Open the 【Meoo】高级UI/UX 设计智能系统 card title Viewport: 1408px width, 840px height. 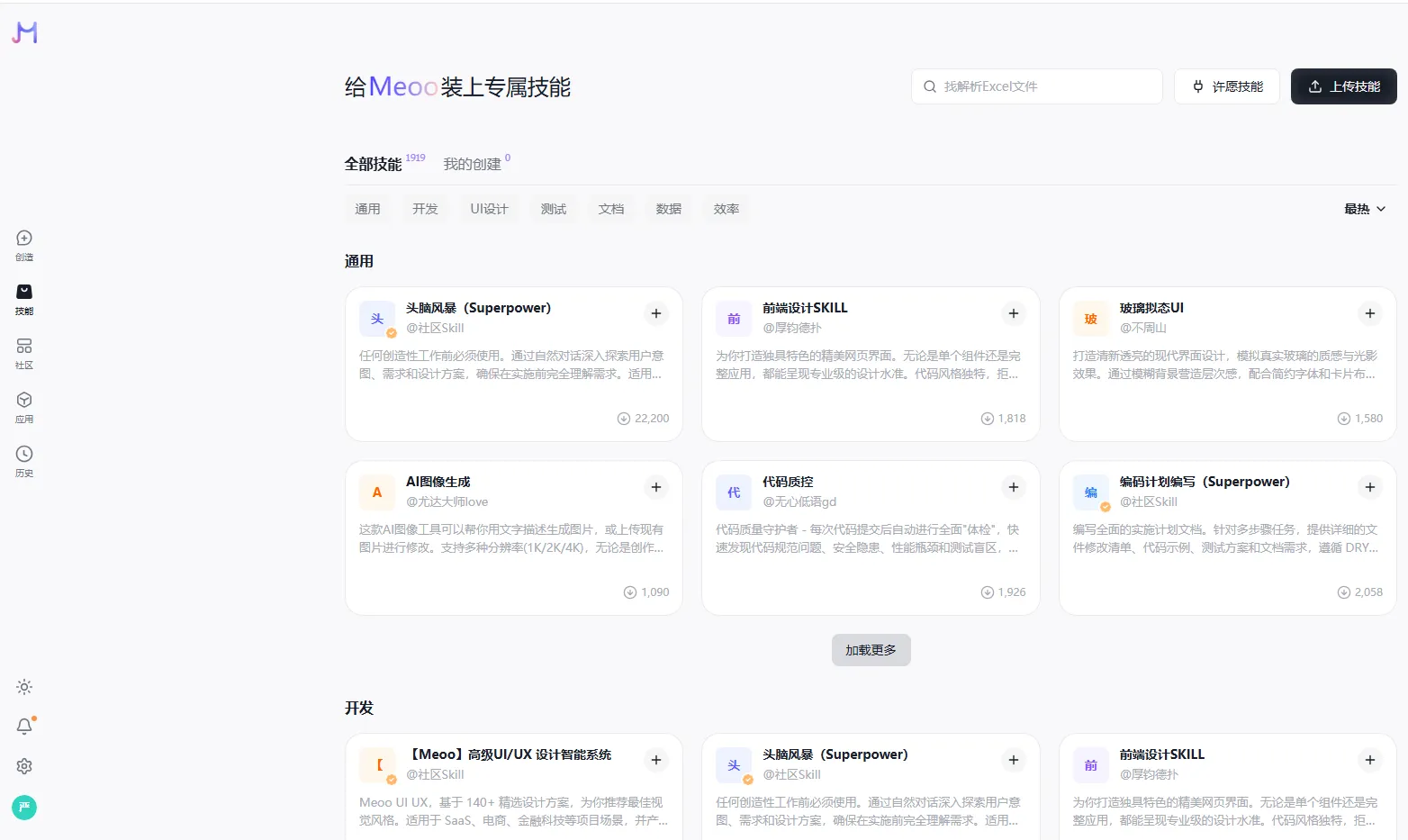509,754
